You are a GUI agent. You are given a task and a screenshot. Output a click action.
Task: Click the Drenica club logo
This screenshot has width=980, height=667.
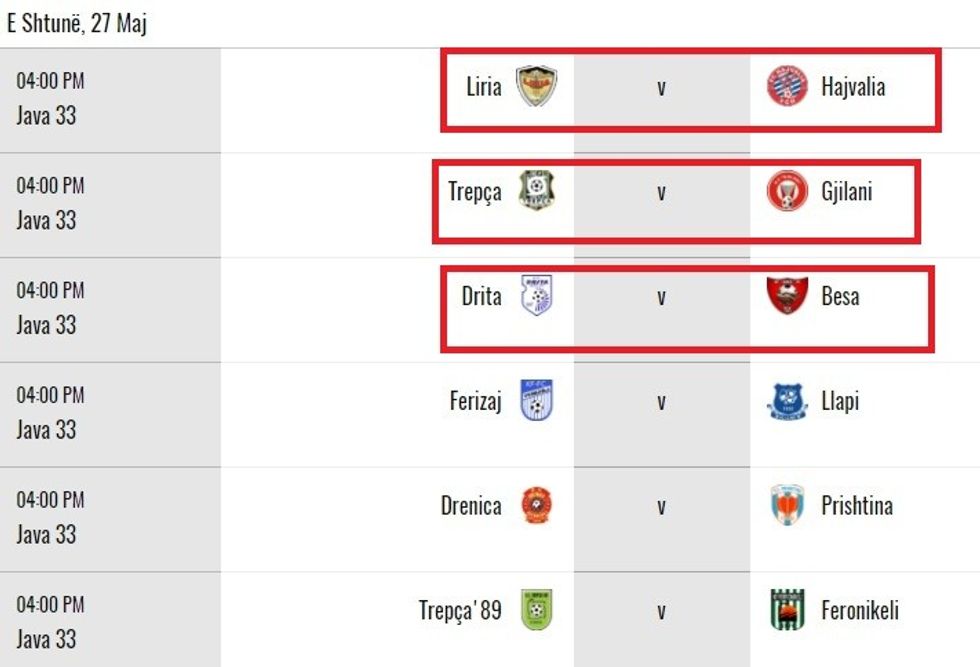tap(537, 506)
